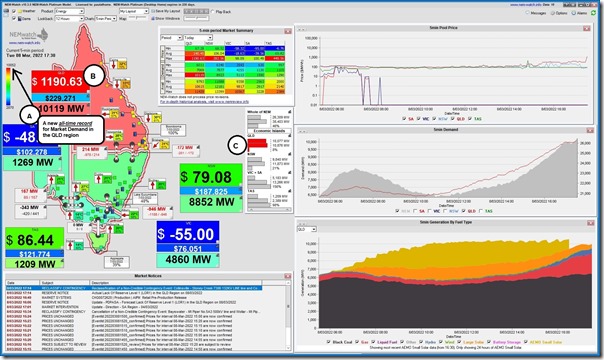Screen dimensions: 604x360
Task: Sort market notices by Subject column header
Action: click(x=65, y=283)
